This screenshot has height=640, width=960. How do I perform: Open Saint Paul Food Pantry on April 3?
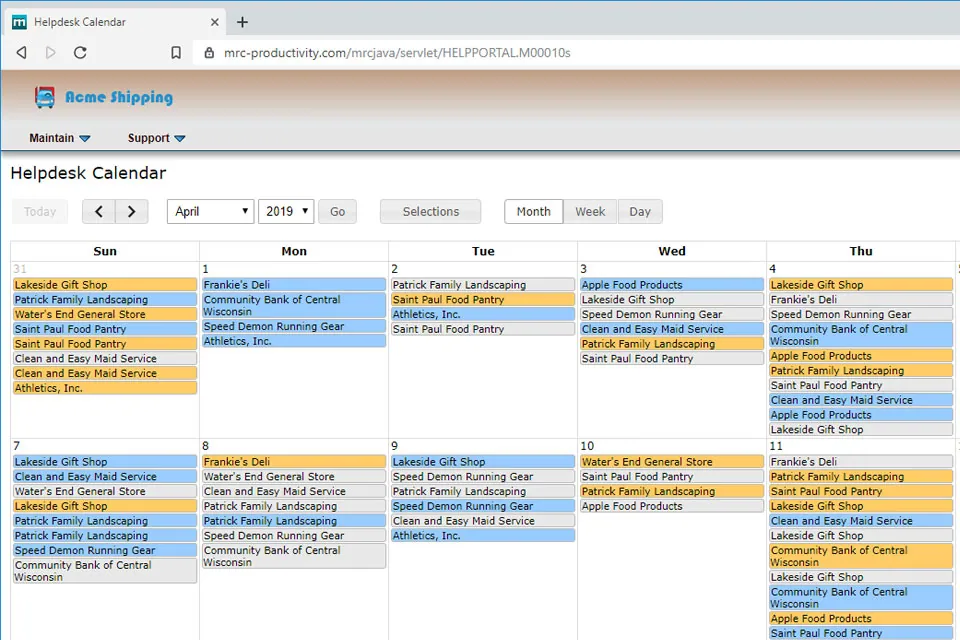click(x=672, y=358)
